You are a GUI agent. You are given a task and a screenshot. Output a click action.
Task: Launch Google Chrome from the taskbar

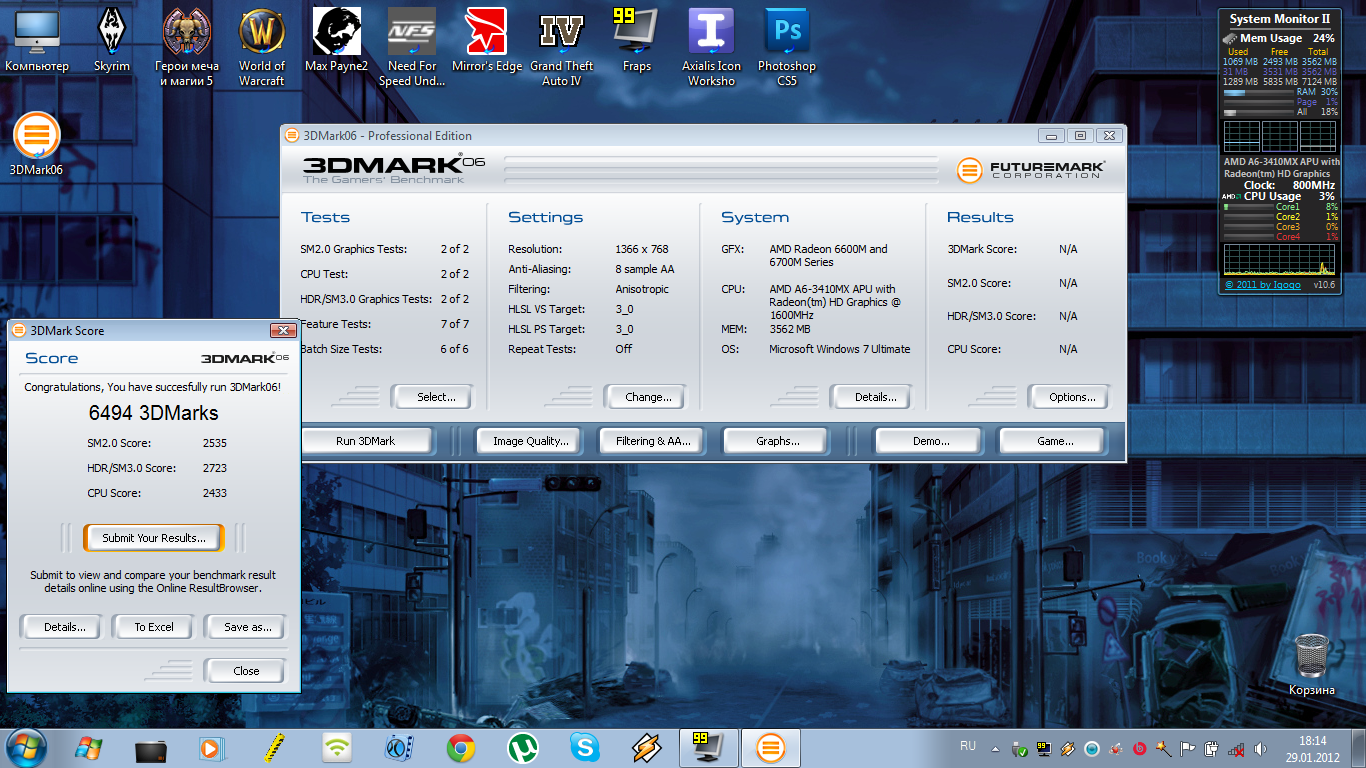click(461, 748)
